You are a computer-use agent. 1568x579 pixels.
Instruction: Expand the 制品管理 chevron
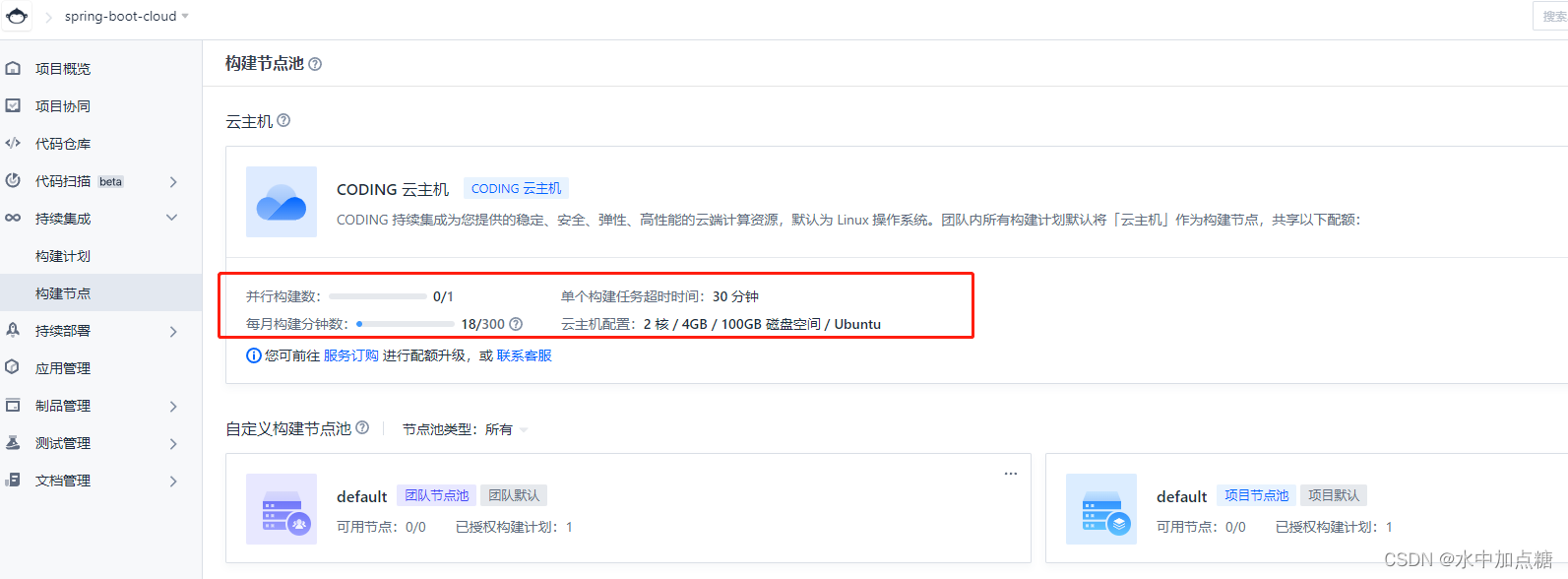pos(173,407)
